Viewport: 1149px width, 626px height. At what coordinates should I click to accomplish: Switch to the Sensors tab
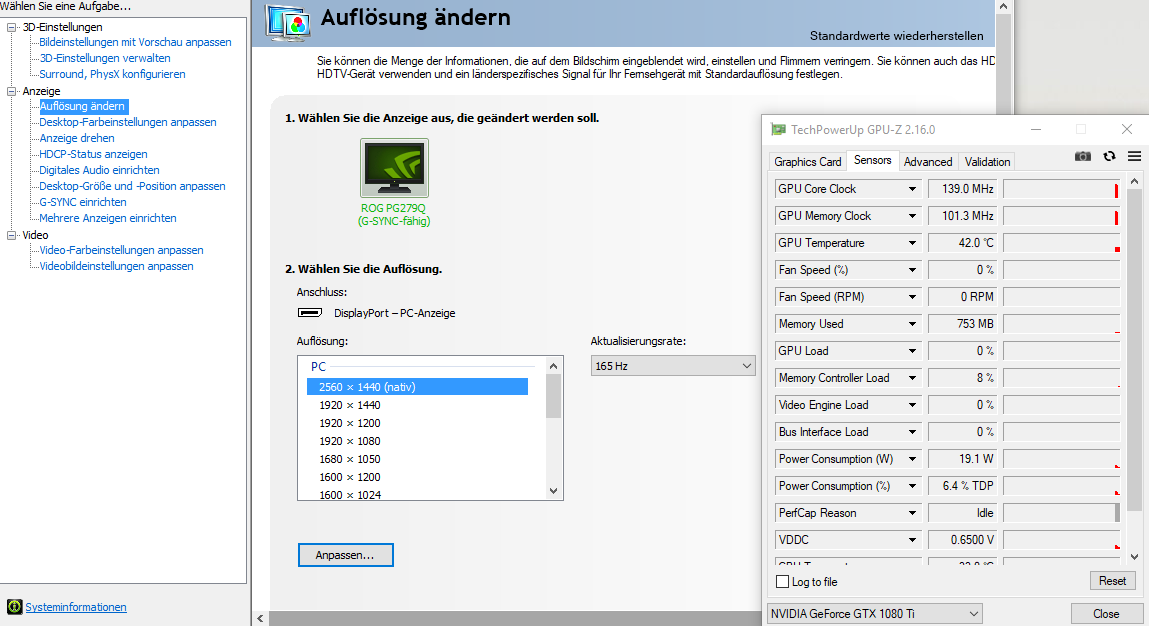tap(873, 161)
